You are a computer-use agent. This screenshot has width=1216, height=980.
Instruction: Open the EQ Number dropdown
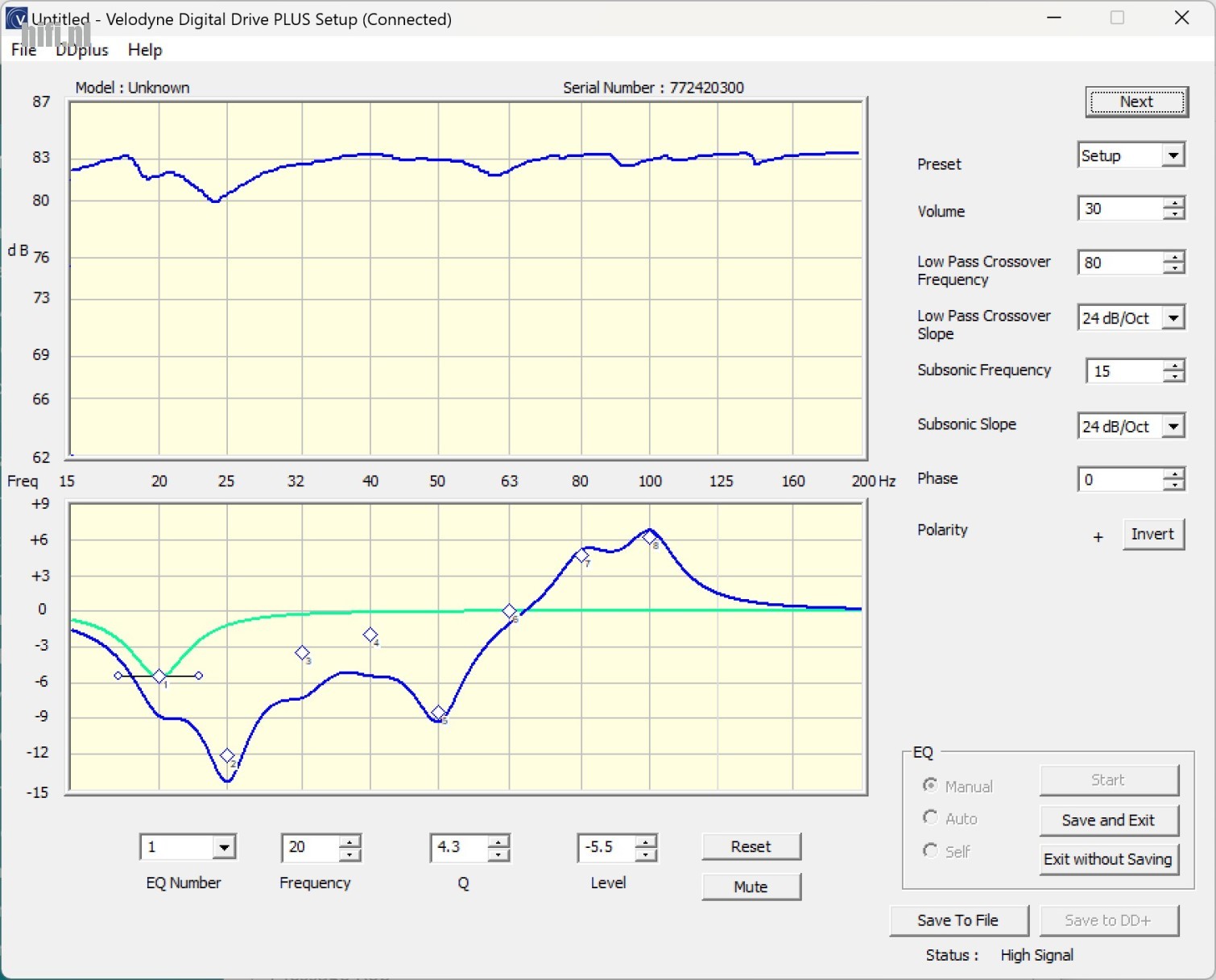coord(224,847)
